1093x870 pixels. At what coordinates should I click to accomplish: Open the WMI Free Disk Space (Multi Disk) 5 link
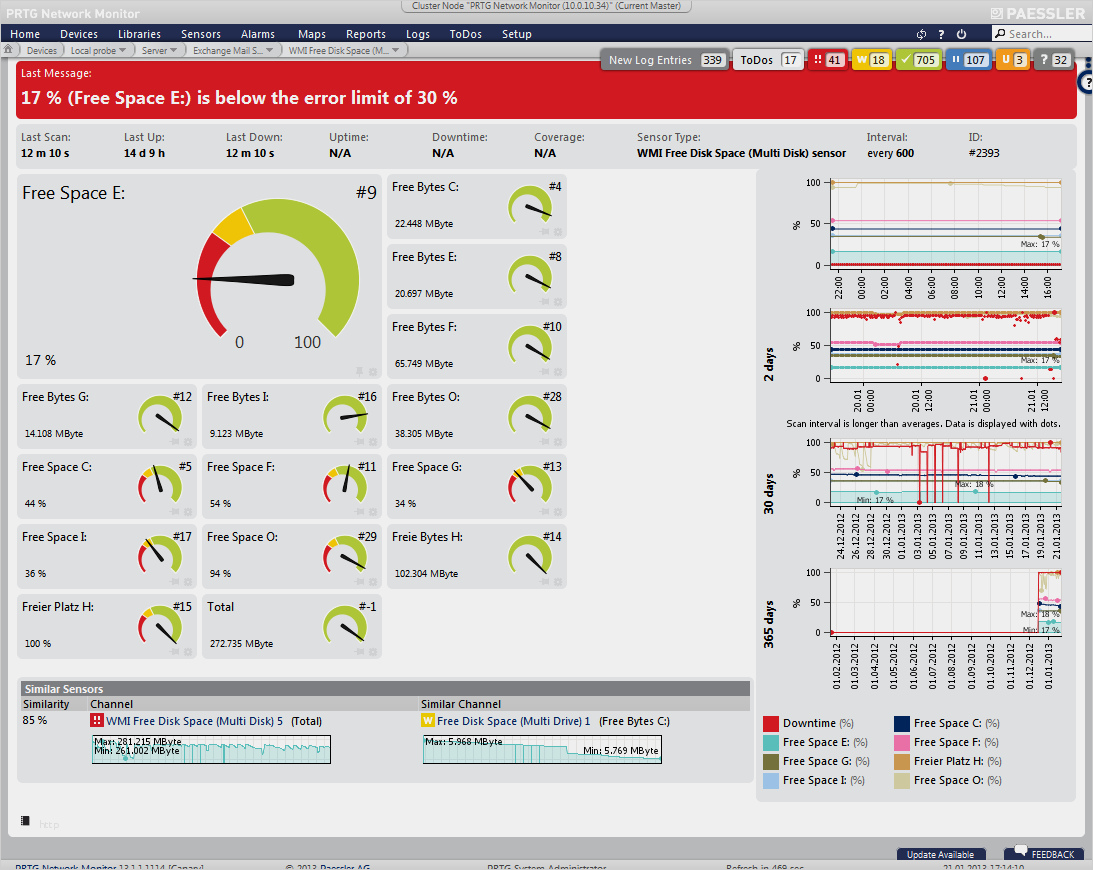coord(194,721)
